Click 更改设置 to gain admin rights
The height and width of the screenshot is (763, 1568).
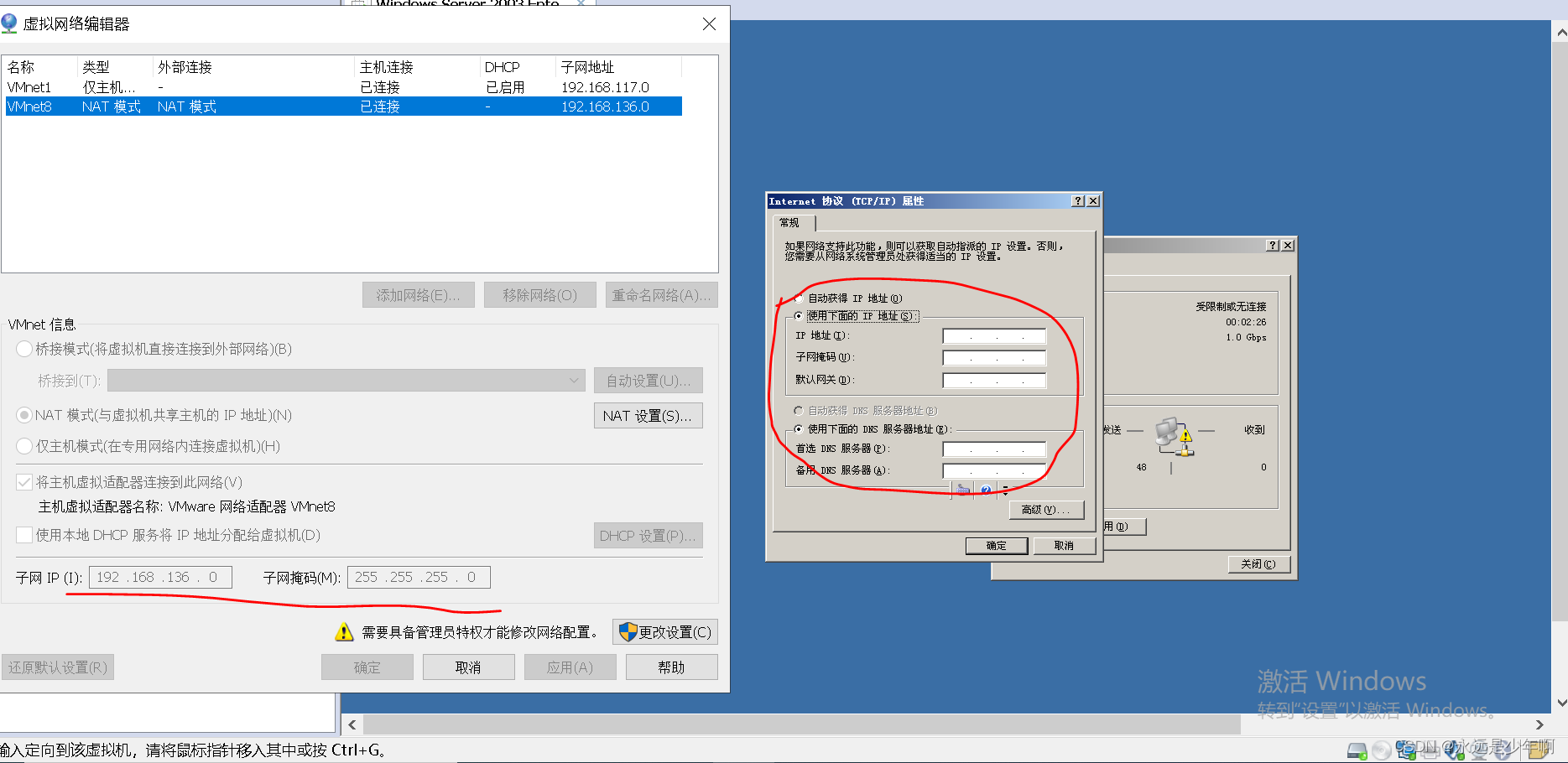tap(665, 632)
